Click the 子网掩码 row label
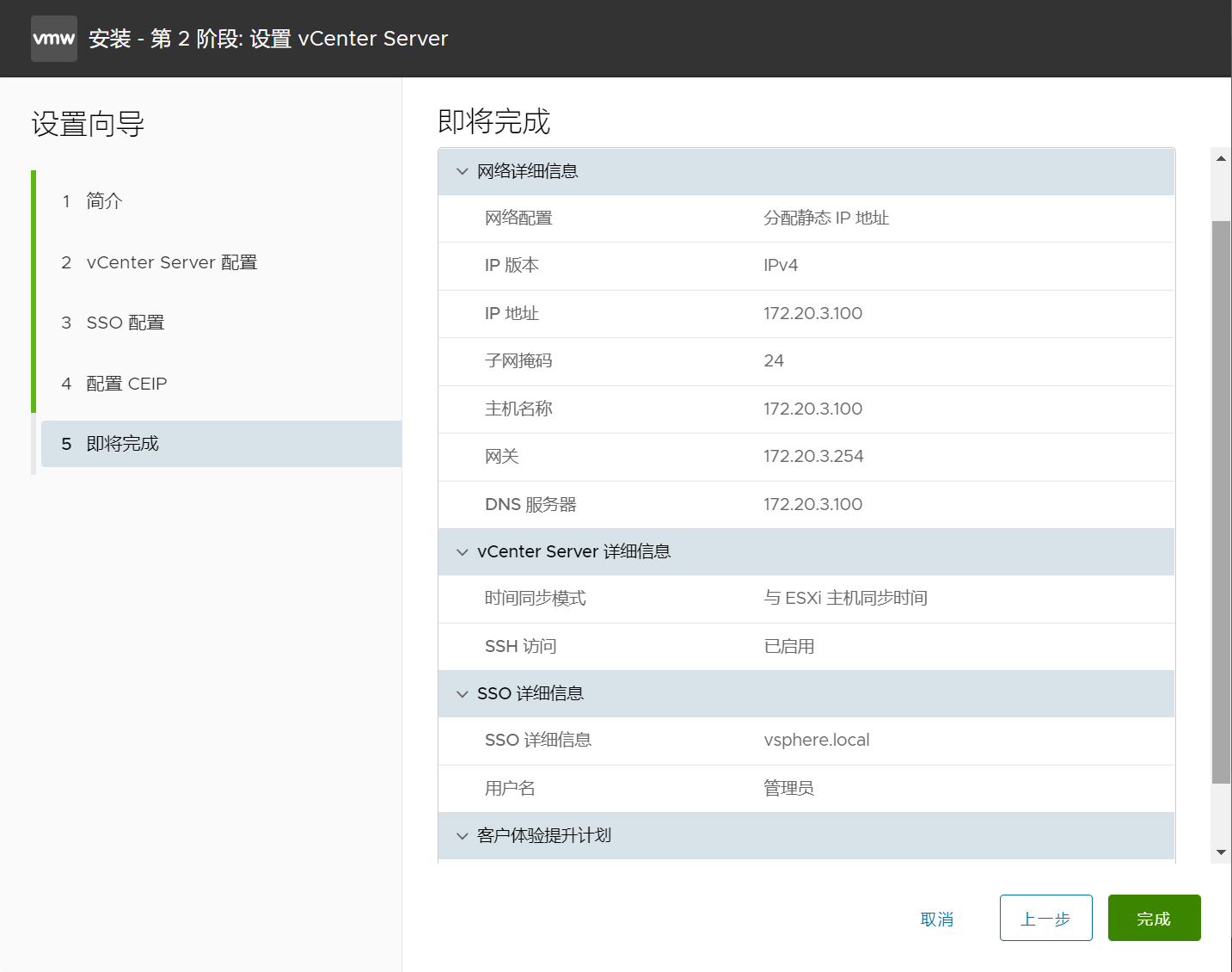The image size is (1232, 972). [518, 360]
